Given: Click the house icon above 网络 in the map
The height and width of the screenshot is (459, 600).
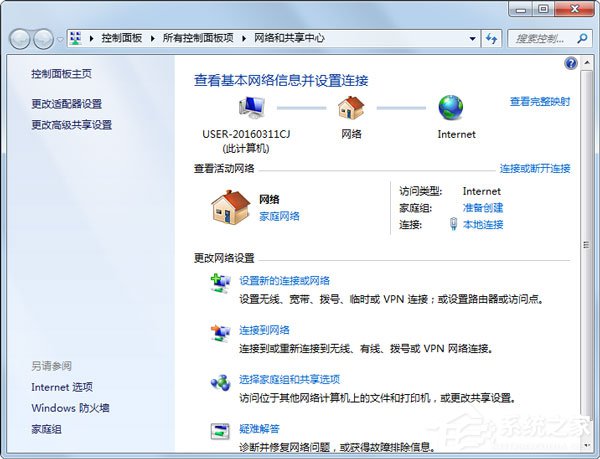Looking at the screenshot, I should (351, 108).
